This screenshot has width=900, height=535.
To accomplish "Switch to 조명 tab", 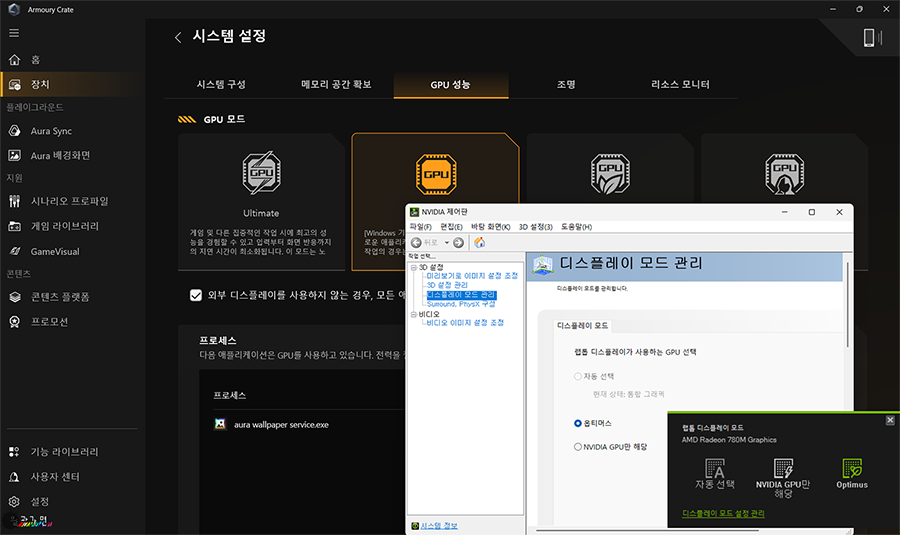I will click(566, 84).
